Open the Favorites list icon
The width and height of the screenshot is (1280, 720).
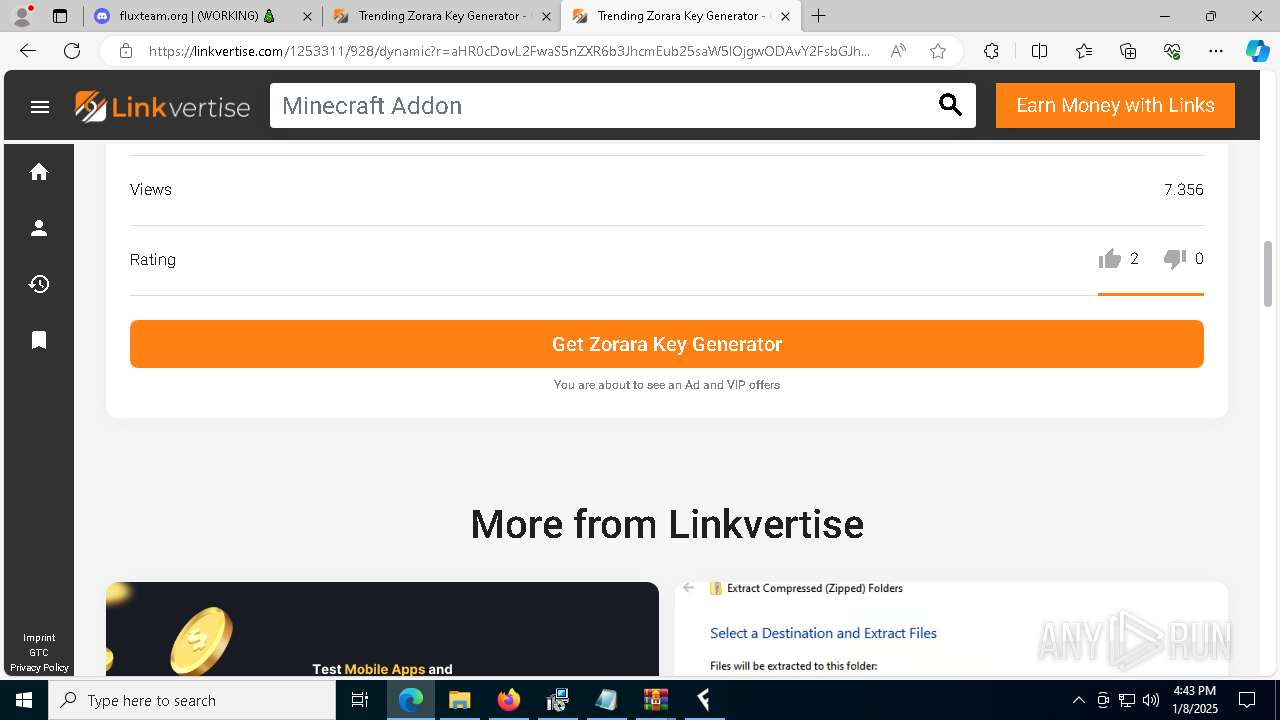pyautogui.click(x=1084, y=51)
